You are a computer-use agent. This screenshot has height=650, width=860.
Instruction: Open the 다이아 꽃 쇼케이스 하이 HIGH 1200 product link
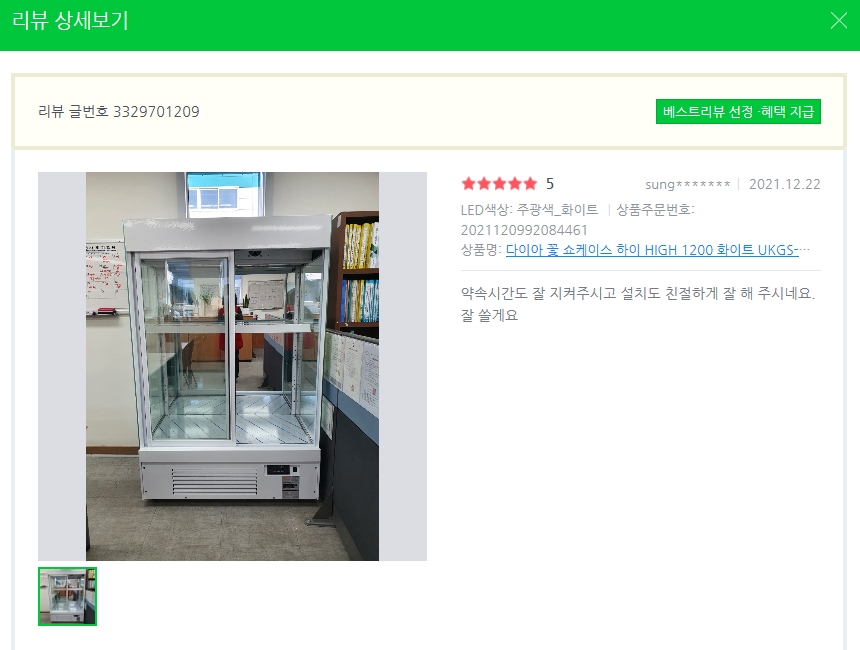tap(652, 250)
